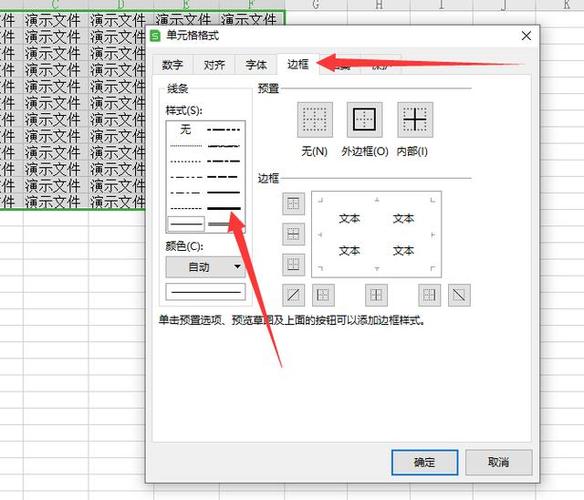
Task: Click the 预置 section heading
Action: [268, 89]
